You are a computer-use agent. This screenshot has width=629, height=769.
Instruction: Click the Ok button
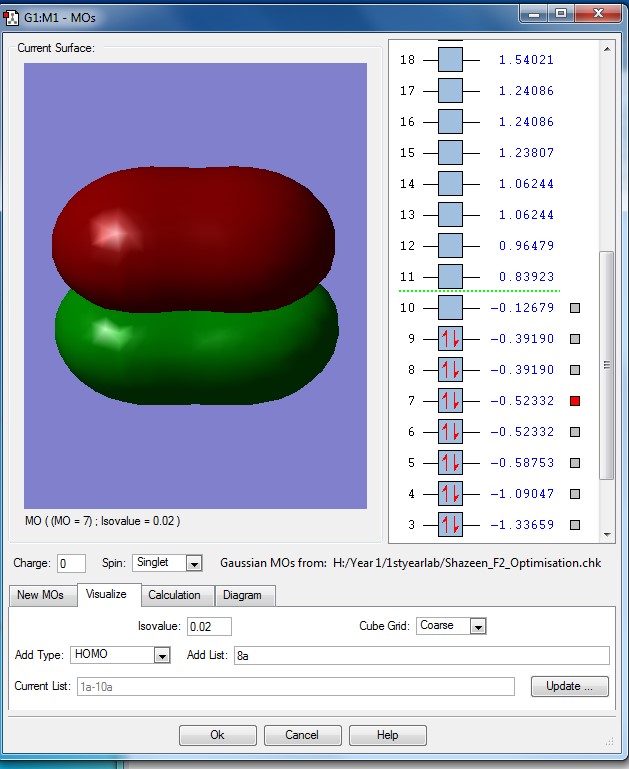pyautogui.click(x=218, y=735)
